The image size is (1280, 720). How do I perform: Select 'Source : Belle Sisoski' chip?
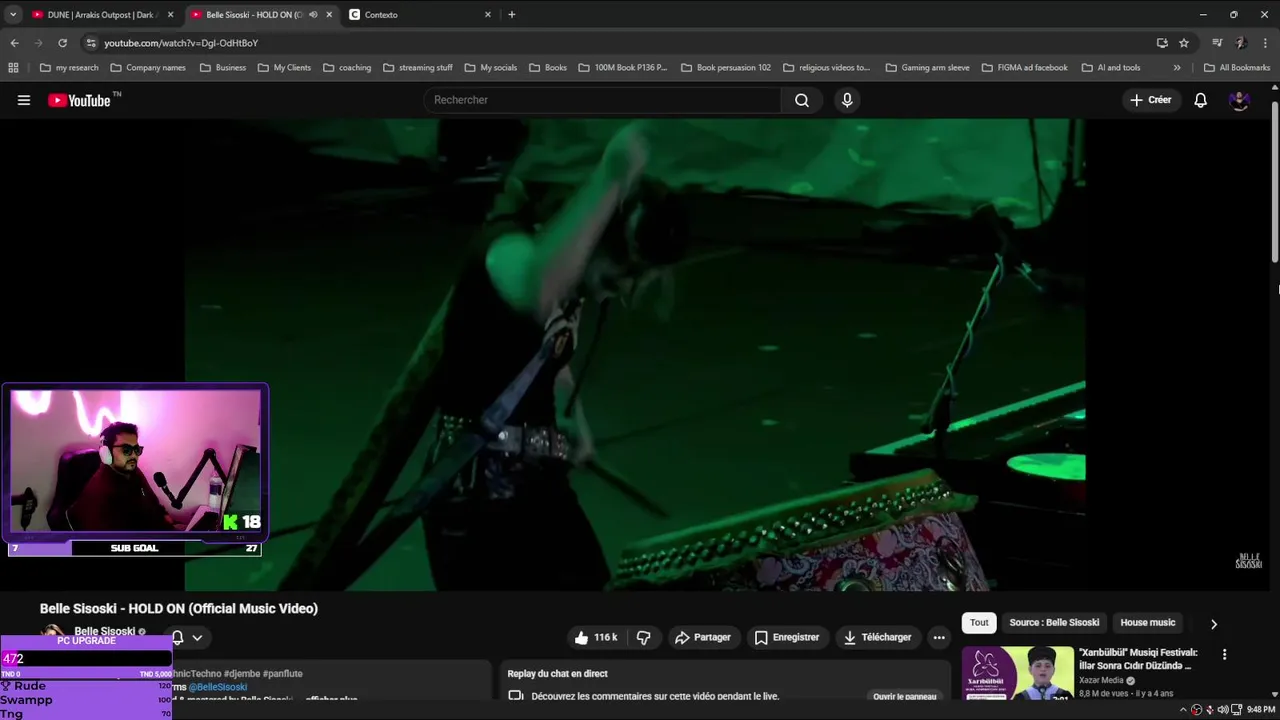tap(1054, 622)
